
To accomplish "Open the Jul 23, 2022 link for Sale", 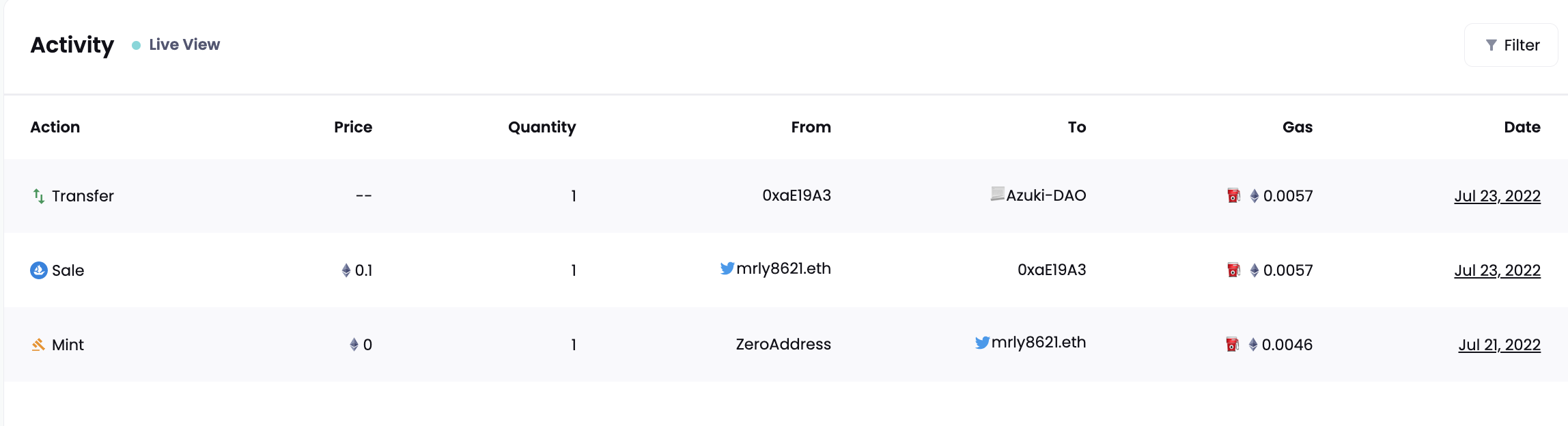I will (x=1497, y=270).
